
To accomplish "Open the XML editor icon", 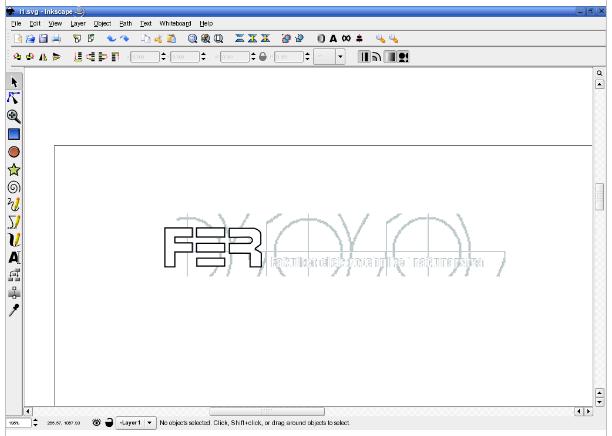I will (x=346, y=38).
